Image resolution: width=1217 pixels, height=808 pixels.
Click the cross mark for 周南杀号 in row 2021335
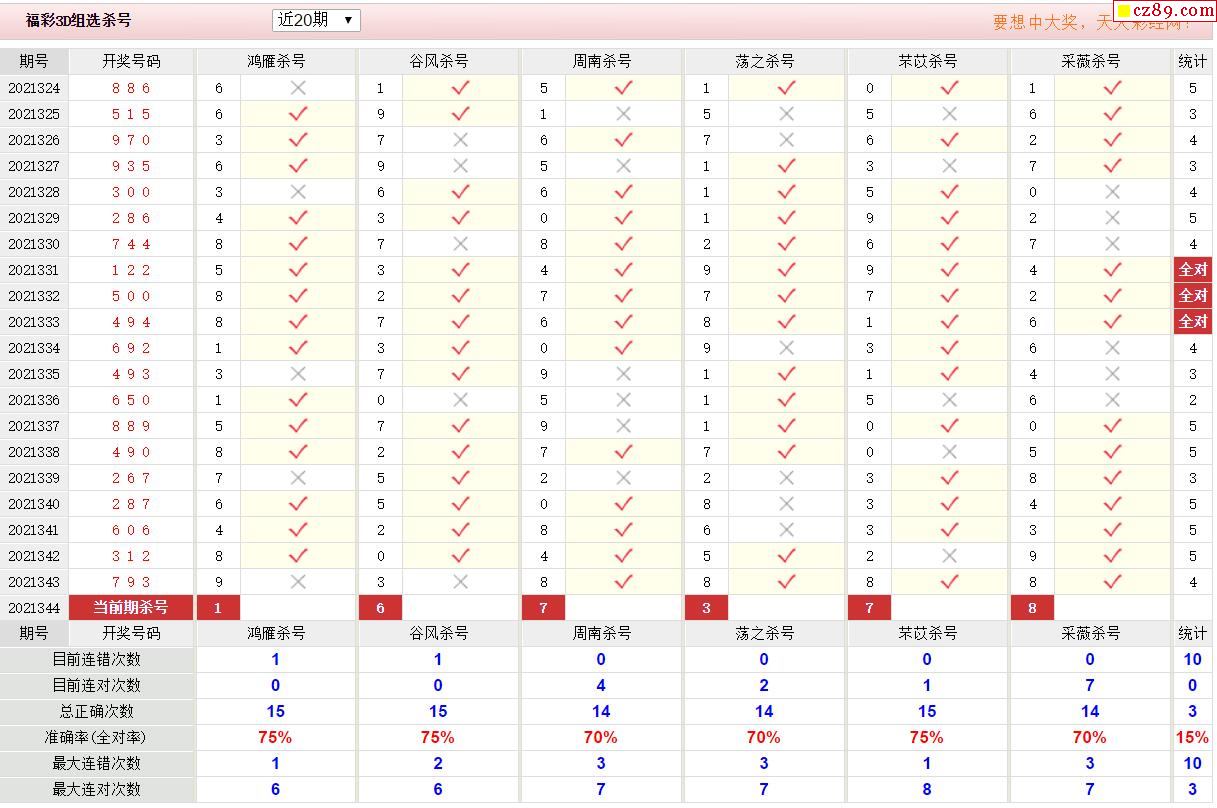[x=623, y=374]
